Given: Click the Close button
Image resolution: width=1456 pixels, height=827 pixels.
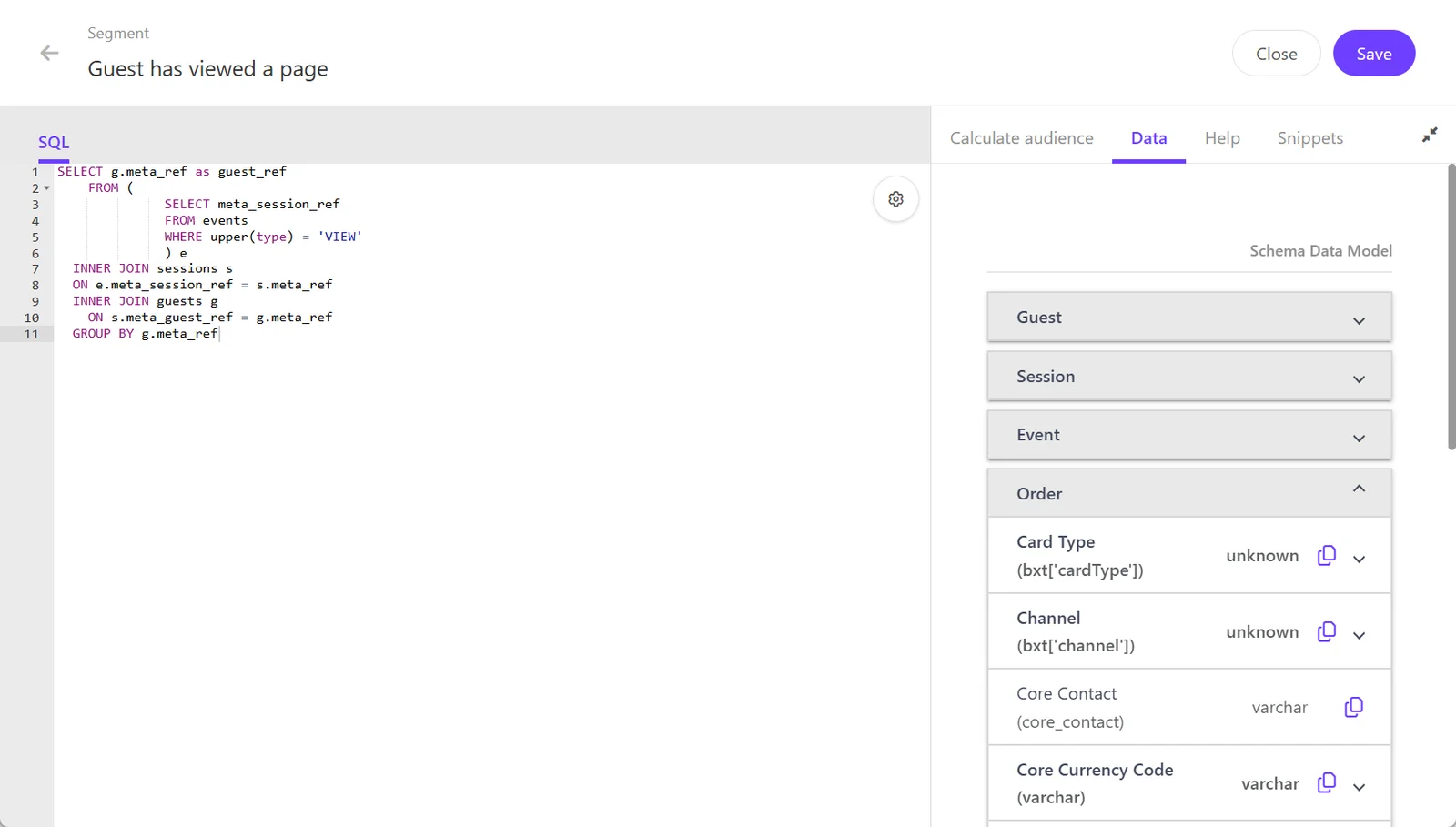Looking at the screenshot, I should click(1276, 54).
